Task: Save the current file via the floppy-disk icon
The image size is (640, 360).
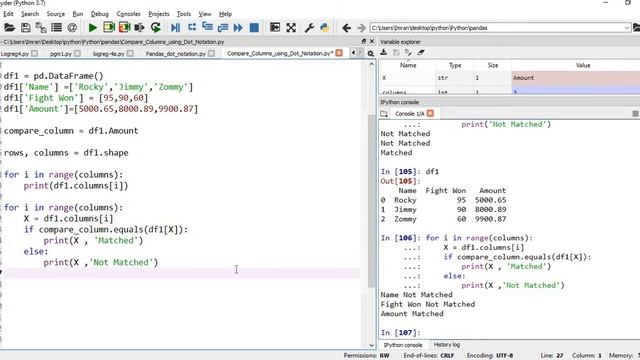Action: pos(26,28)
